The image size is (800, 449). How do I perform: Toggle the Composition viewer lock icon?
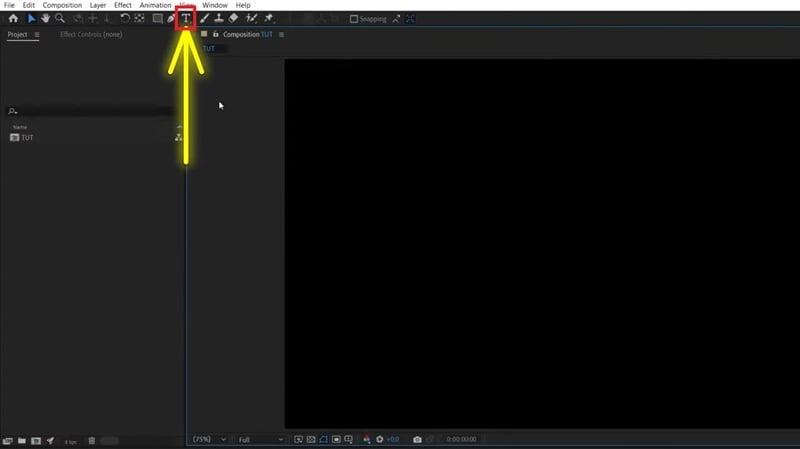pyautogui.click(x=216, y=34)
